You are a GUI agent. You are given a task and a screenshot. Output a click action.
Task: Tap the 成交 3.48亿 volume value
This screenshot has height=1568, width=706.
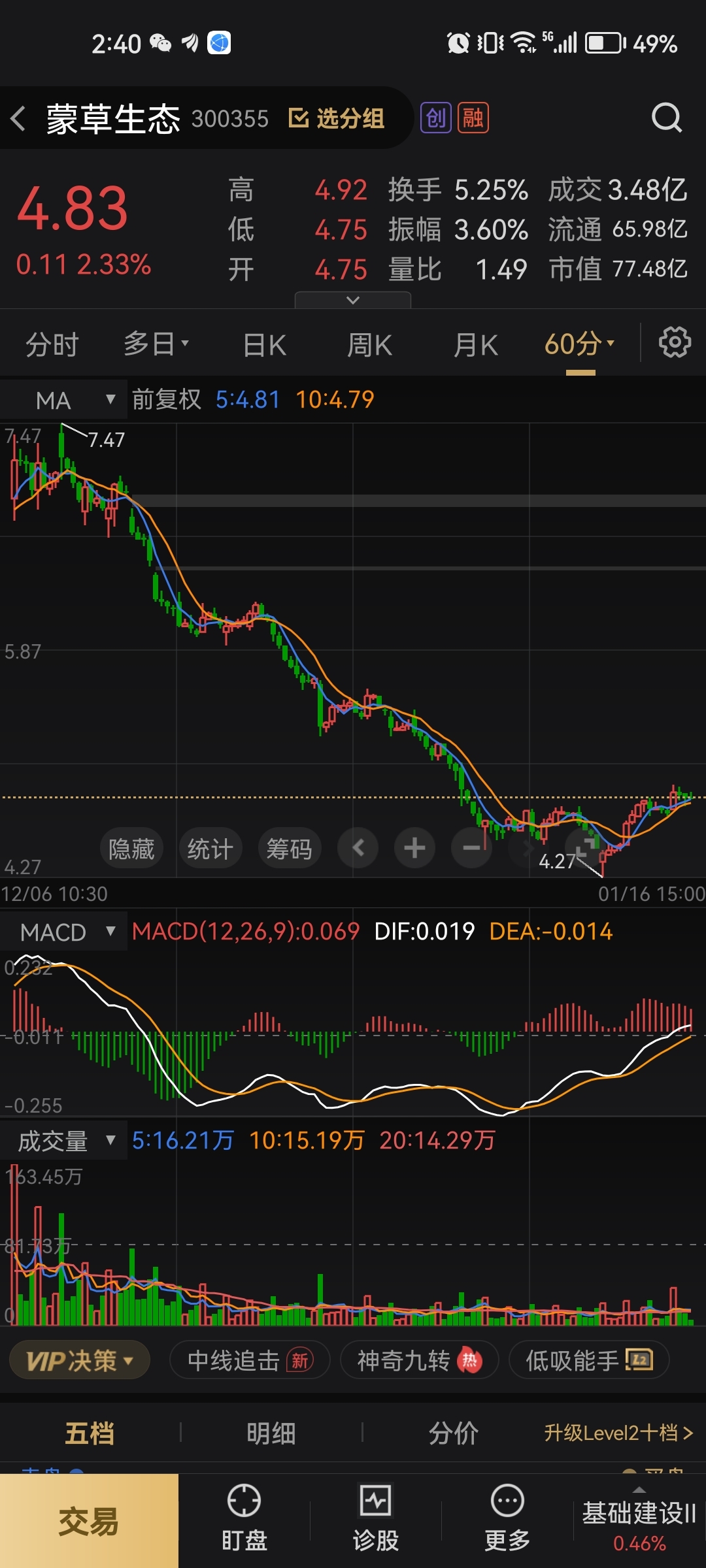(x=618, y=190)
